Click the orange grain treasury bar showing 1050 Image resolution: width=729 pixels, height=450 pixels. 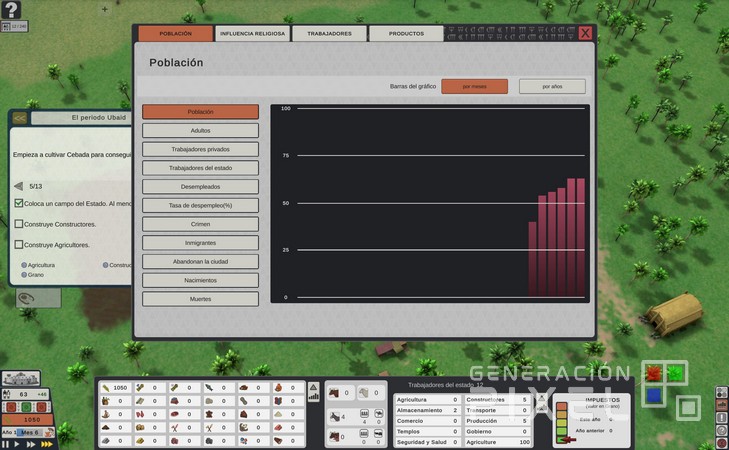[28, 419]
